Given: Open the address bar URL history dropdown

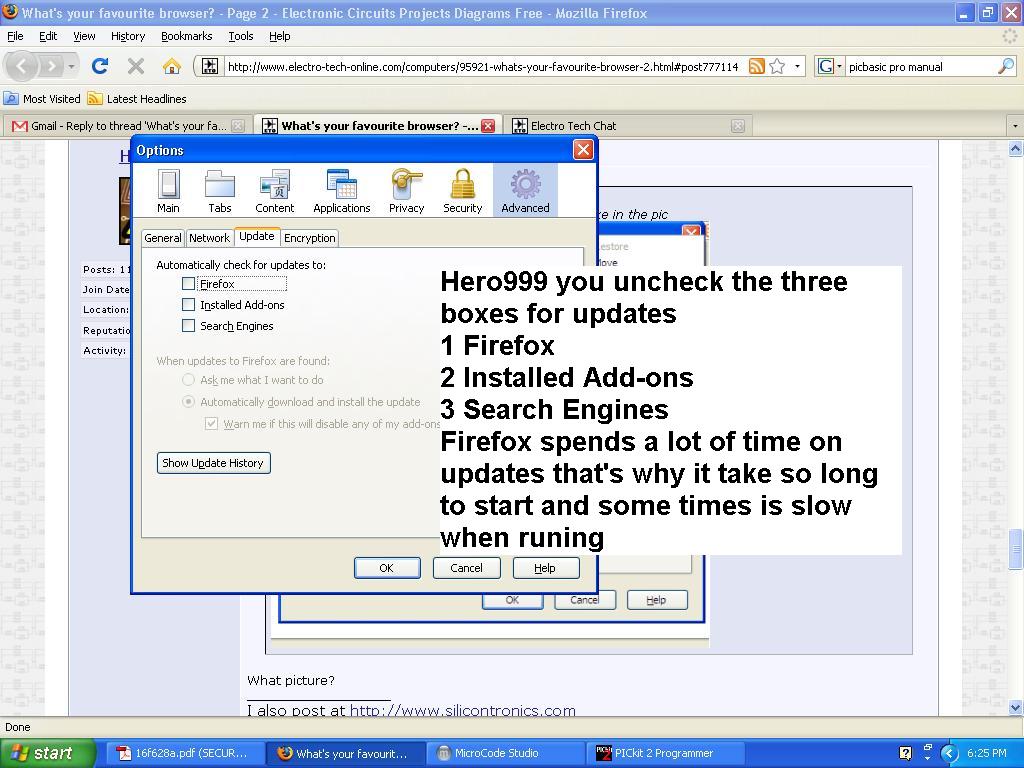Looking at the screenshot, I should tap(797, 66).
